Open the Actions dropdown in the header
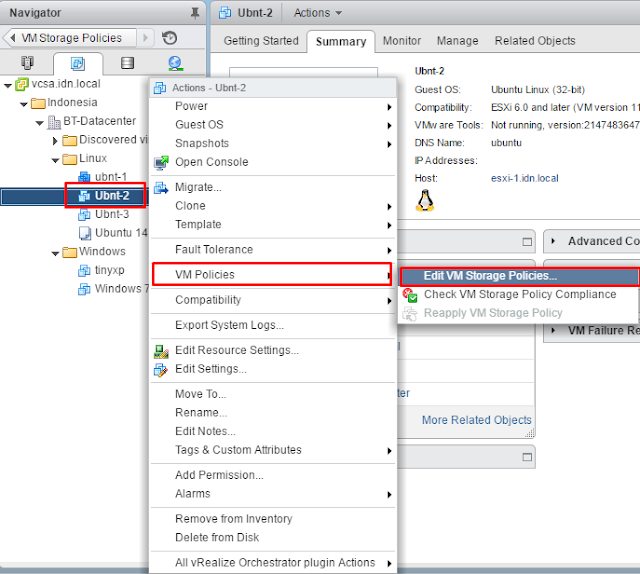Image resolution: width=640 pixels, height=574 pixels. coord(318,13)
